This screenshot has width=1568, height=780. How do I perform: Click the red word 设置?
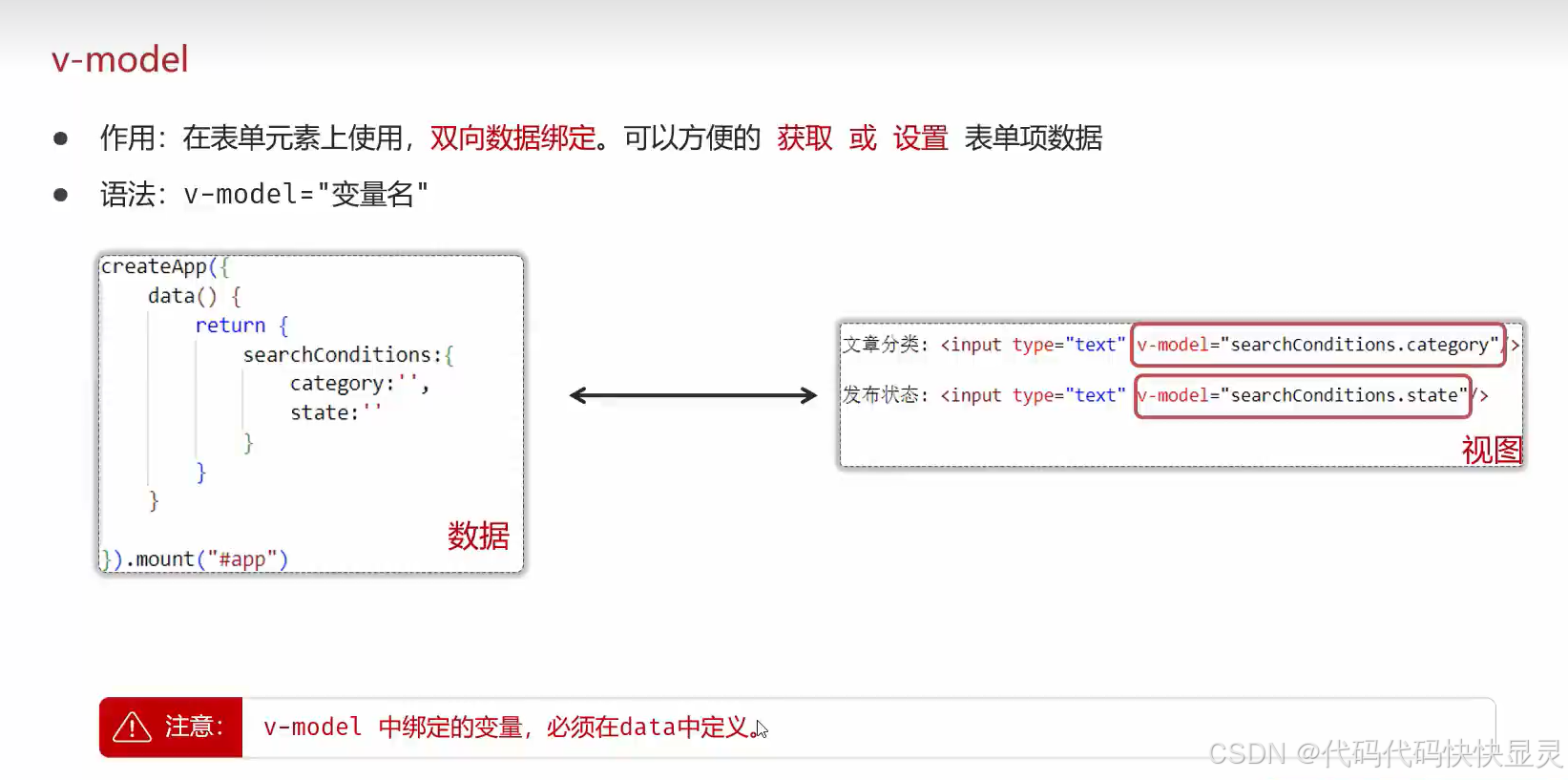[x=920, y=138]
